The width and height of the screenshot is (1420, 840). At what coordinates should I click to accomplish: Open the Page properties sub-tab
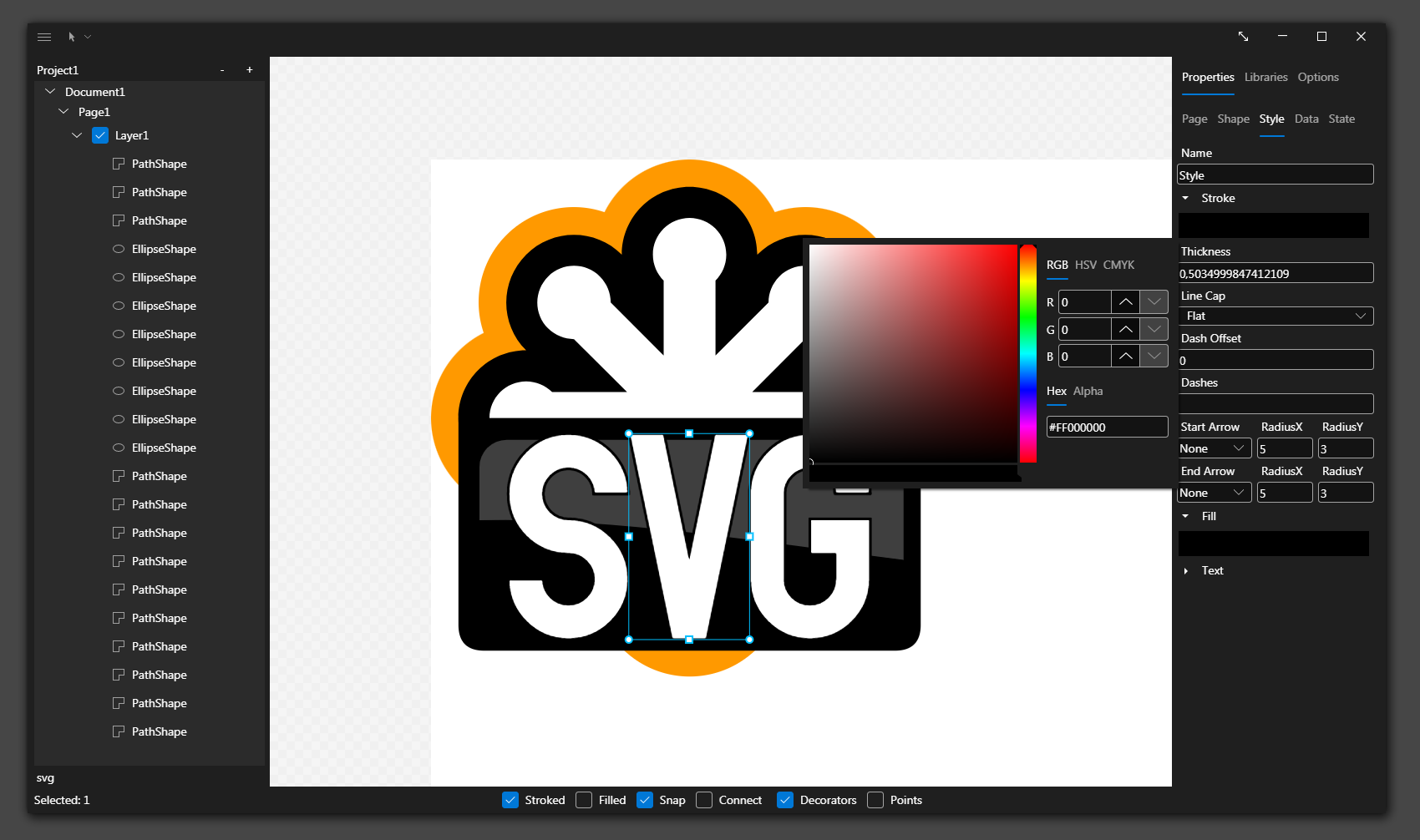coord(1194,119)
